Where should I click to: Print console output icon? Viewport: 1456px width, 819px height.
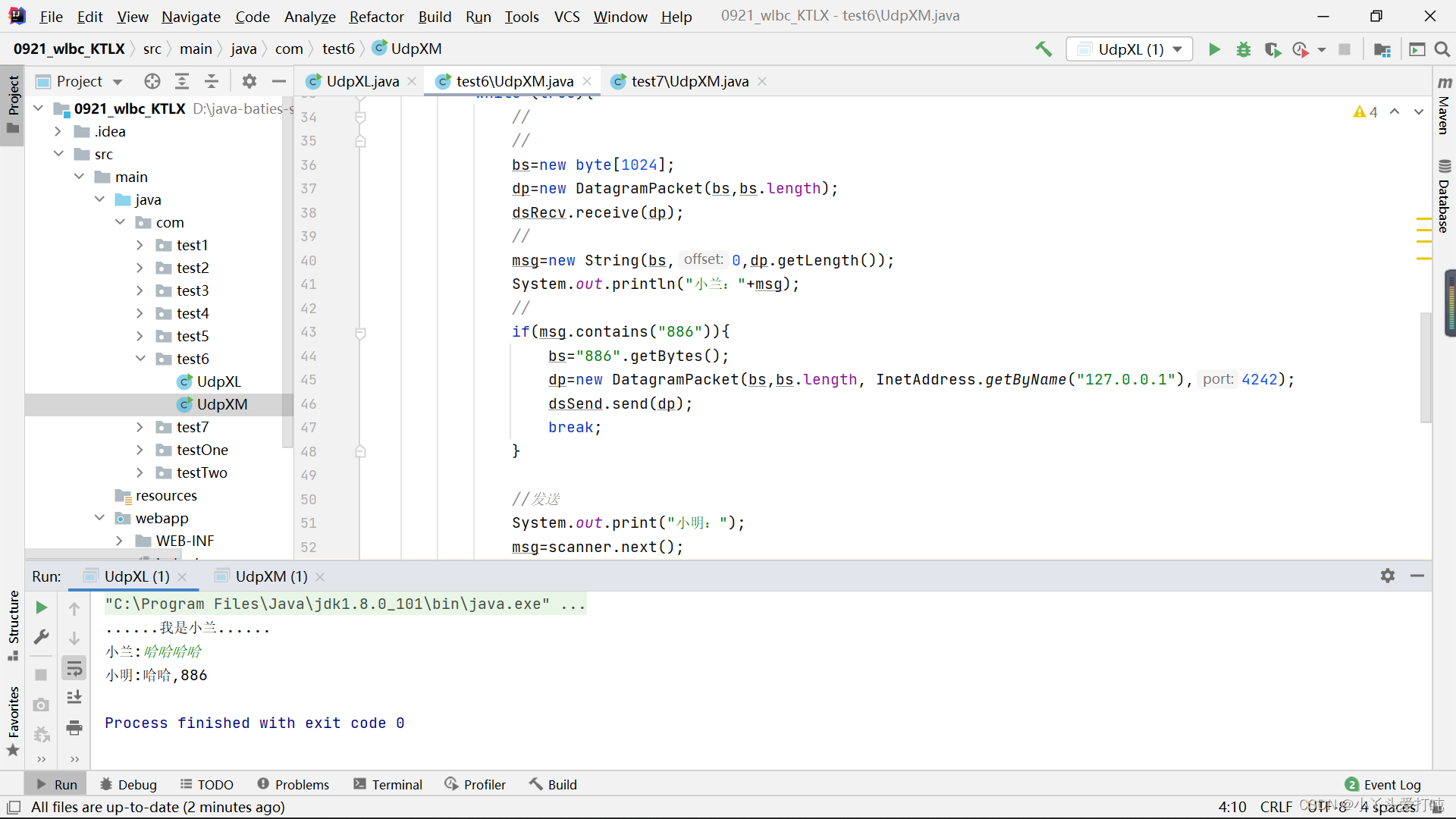click(74, 728)
